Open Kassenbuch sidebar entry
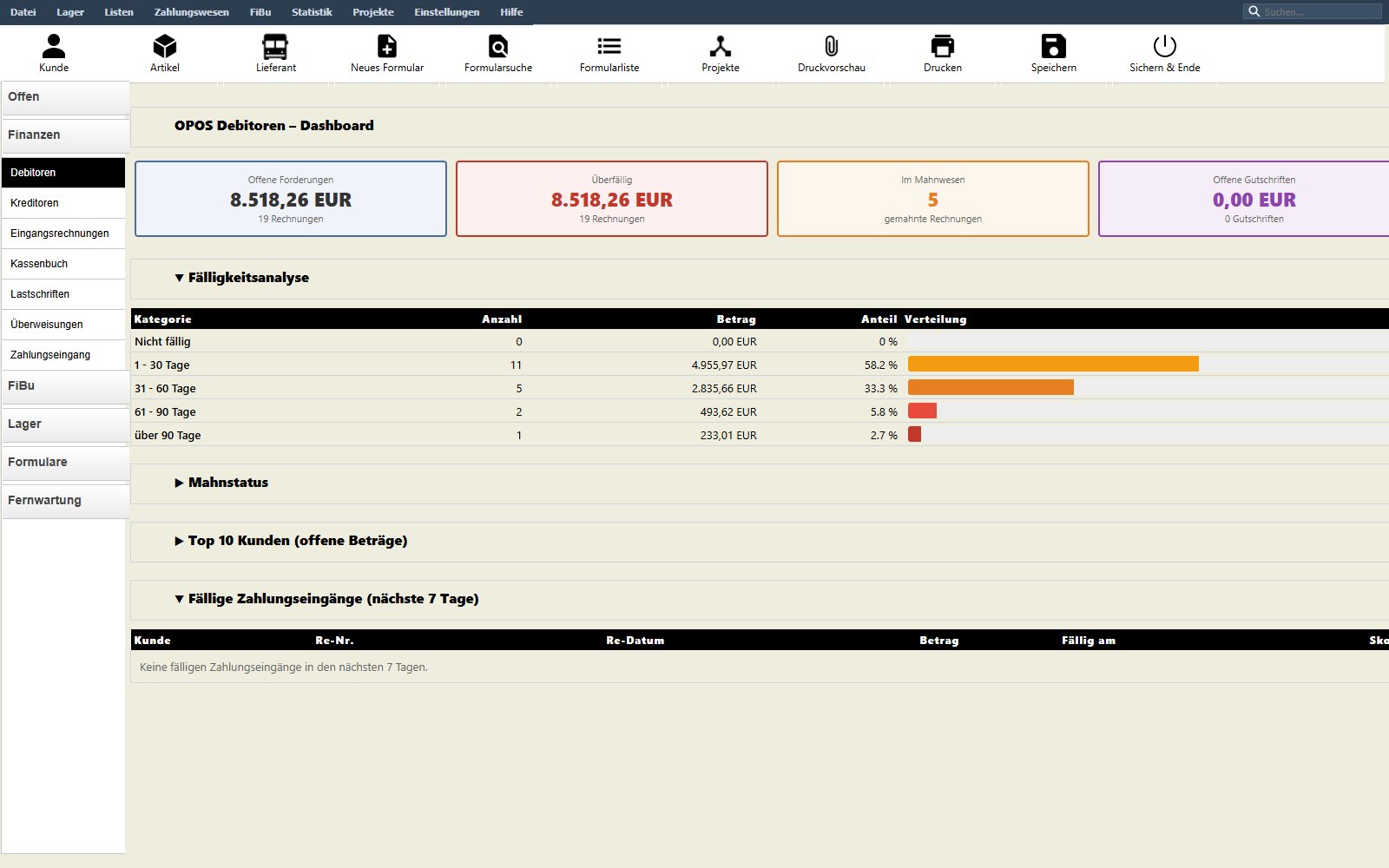Viewport: 1389px width, 868px height. point(63,264)
